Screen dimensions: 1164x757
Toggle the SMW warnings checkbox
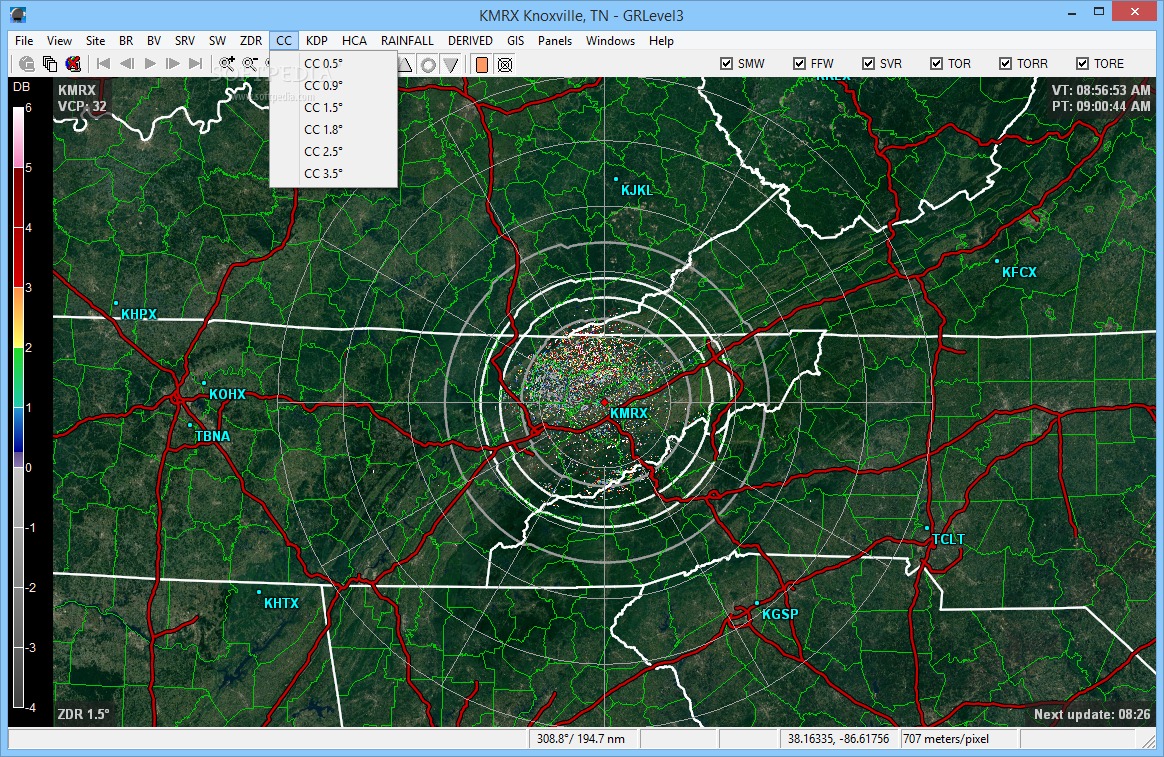click(x=727, y=64)
